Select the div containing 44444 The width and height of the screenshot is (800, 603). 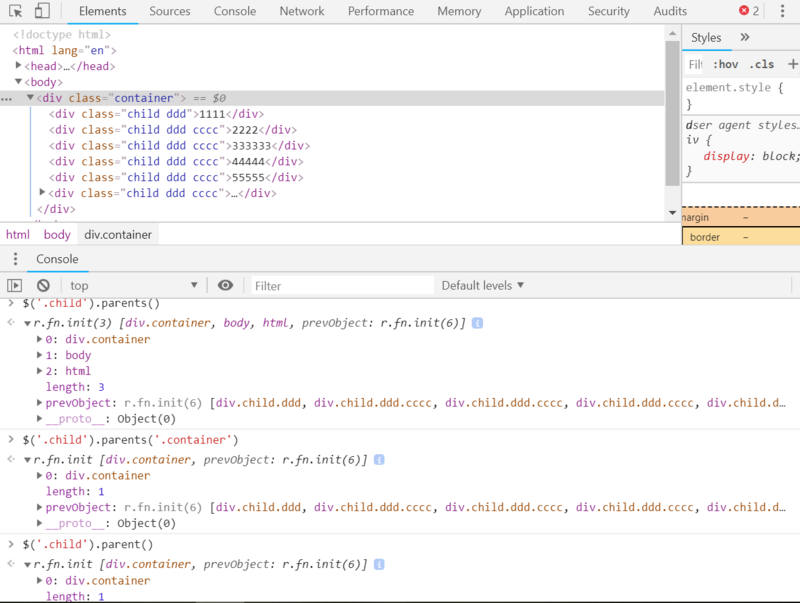pyautogui.click(x=176, y=161)
